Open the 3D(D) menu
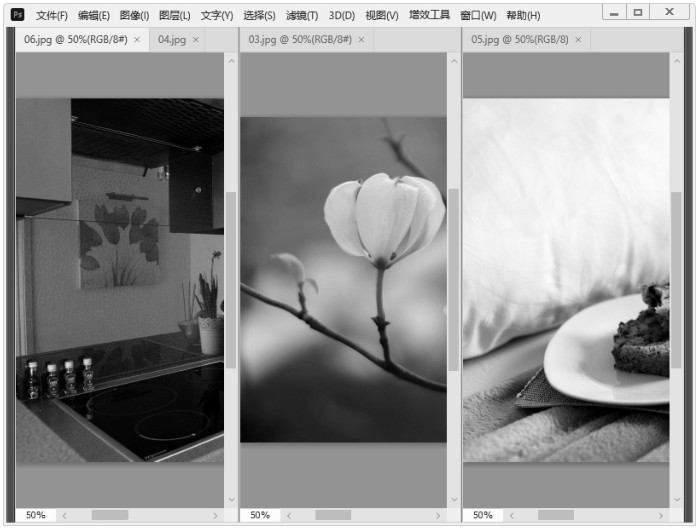 (x=341, y=16)
